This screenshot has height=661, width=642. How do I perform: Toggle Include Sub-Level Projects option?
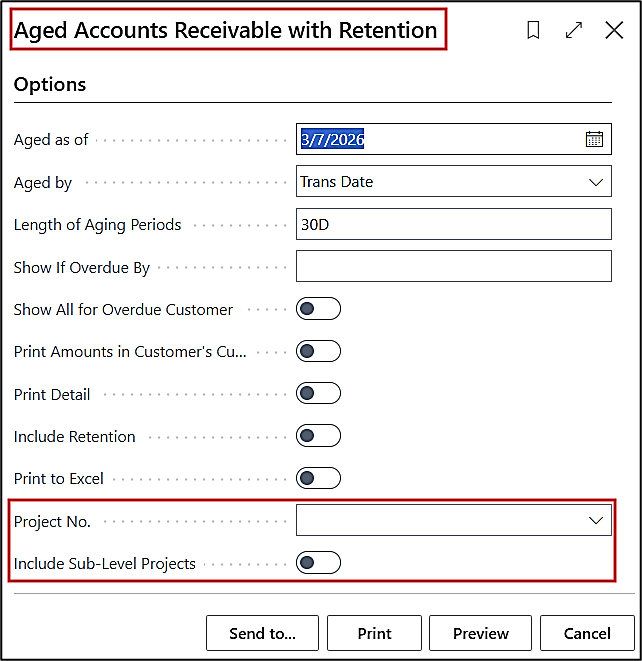[319, 563]
